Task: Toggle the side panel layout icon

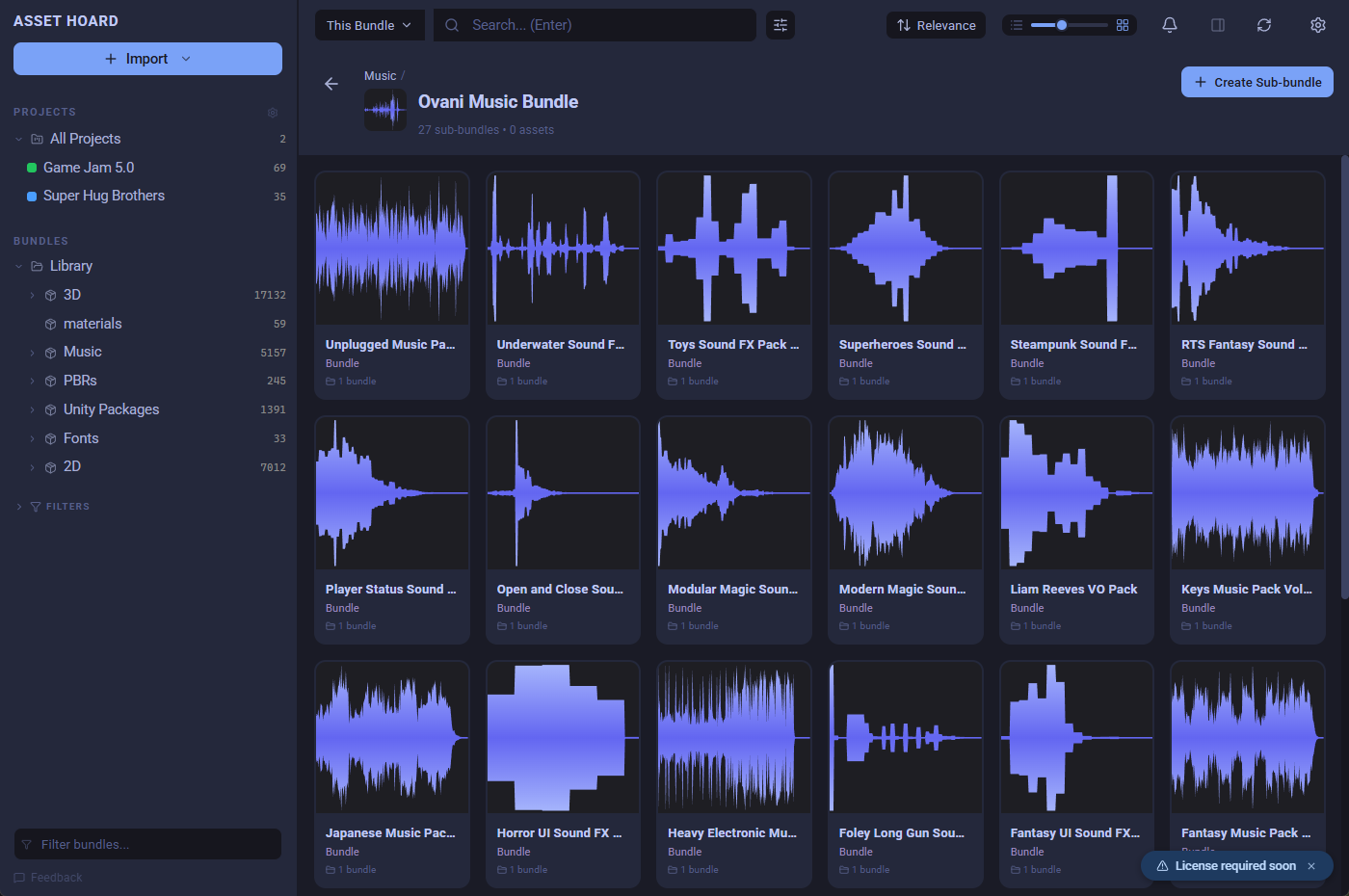Action: [x=1218, y=25]
